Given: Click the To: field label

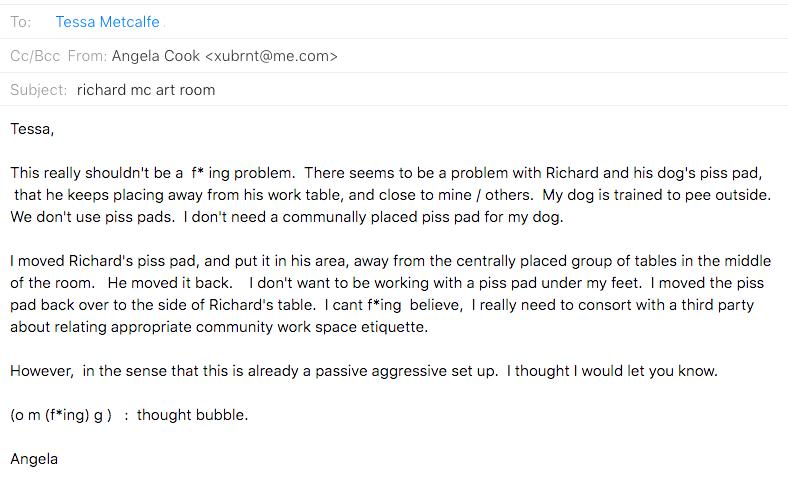Looking at the screenshot, I should (x=21, y=22).
